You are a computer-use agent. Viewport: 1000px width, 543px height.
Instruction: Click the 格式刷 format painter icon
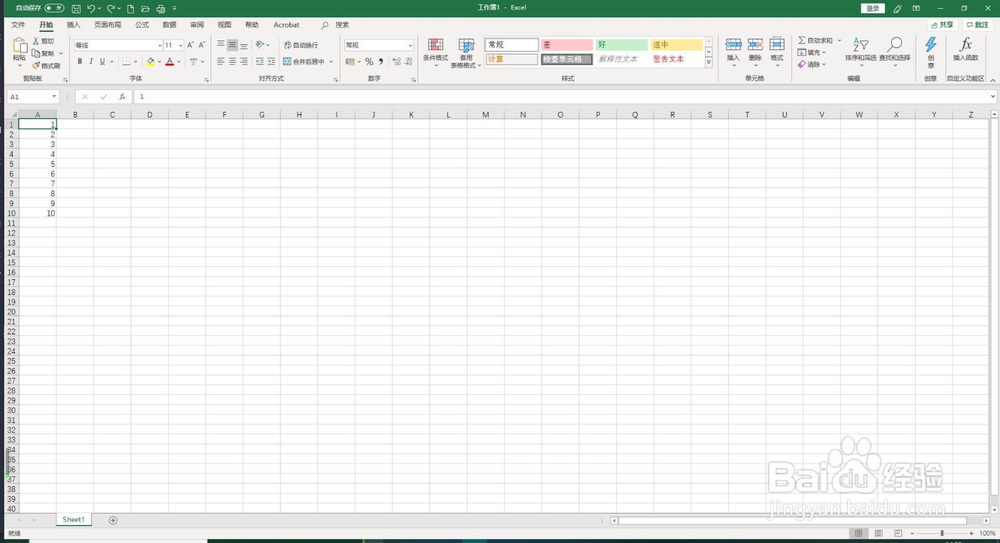click(46, 66)
